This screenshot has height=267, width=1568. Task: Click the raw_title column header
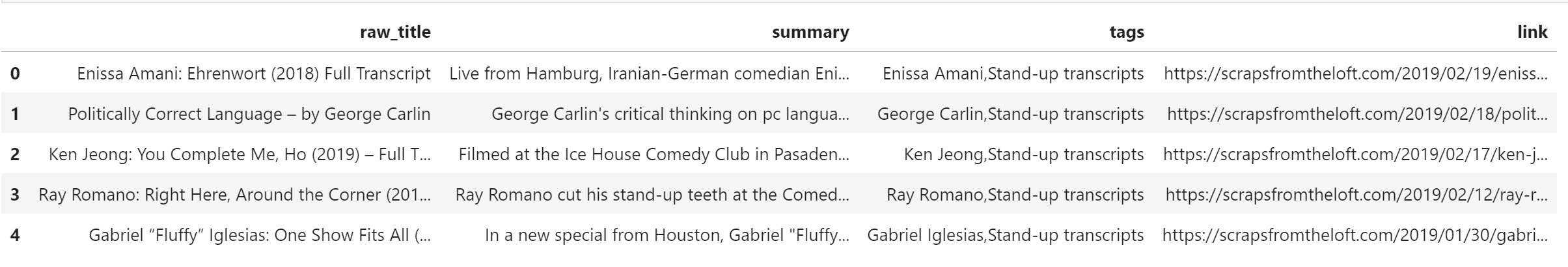(x=395, y=33)
